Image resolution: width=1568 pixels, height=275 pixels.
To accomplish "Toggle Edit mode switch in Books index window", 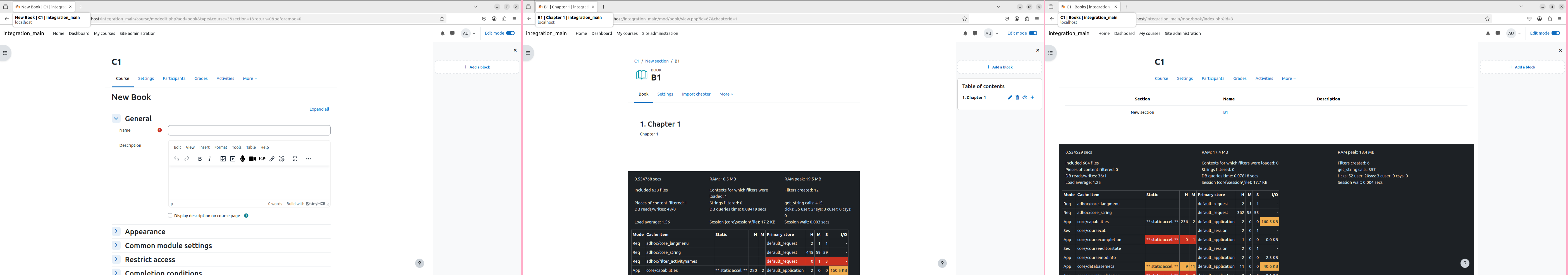I will pyautogui.click(x=1556, y=34).
